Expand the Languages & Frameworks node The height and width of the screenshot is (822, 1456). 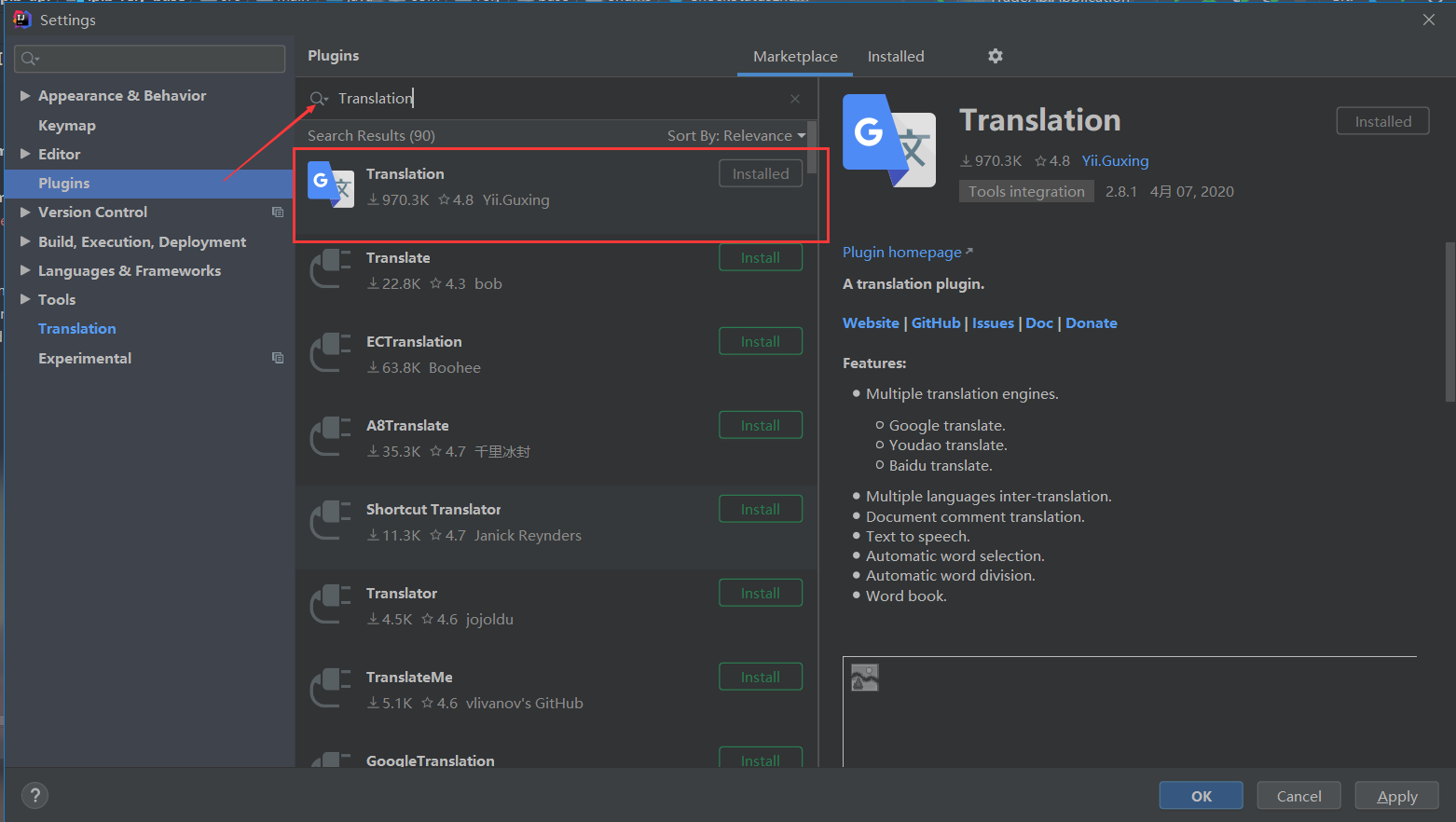pyautogui.click(x=25, y=270)
